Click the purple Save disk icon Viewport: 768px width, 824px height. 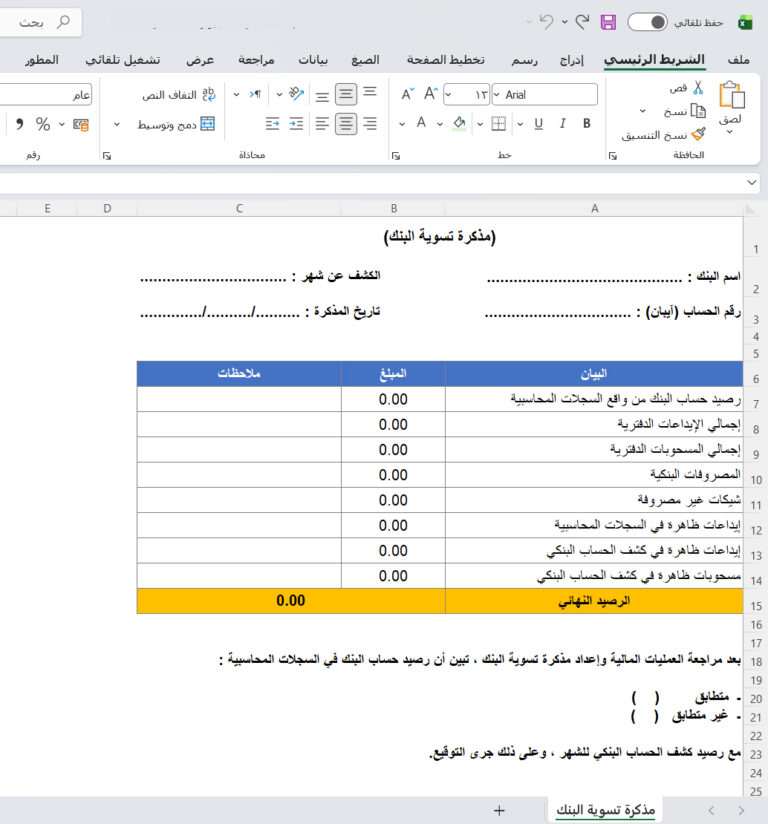(608, 22)
